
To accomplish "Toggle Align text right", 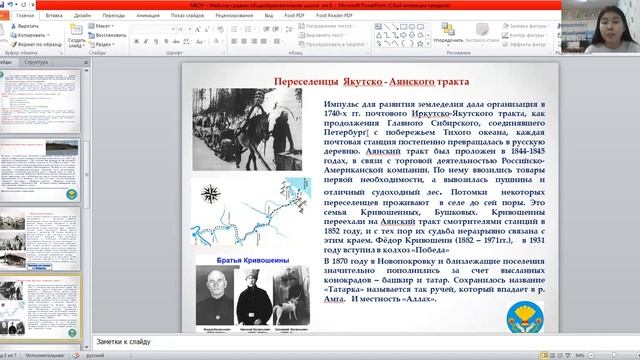I will click(x=254, y=41).
